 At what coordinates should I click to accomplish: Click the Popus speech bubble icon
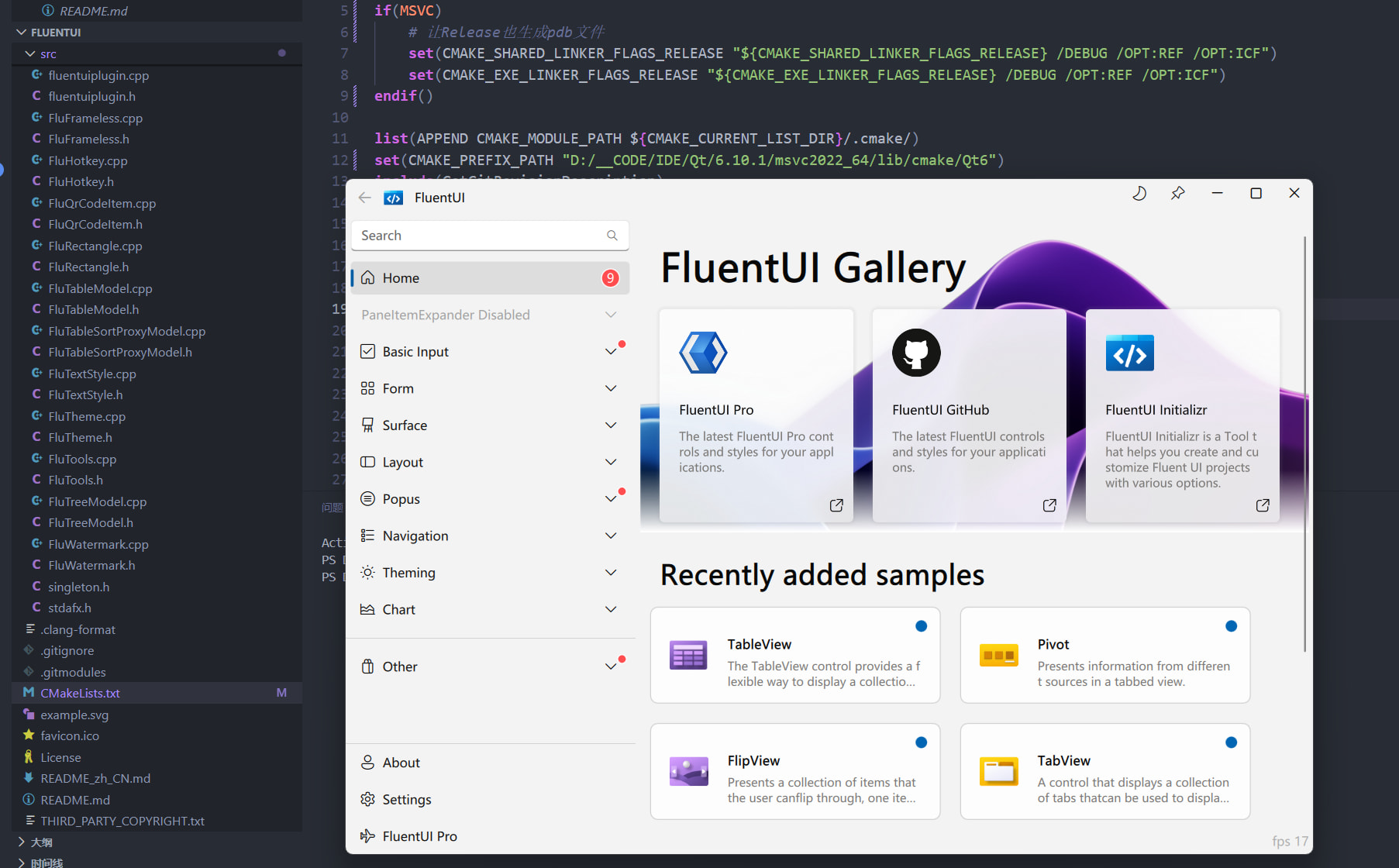(368, 499)
